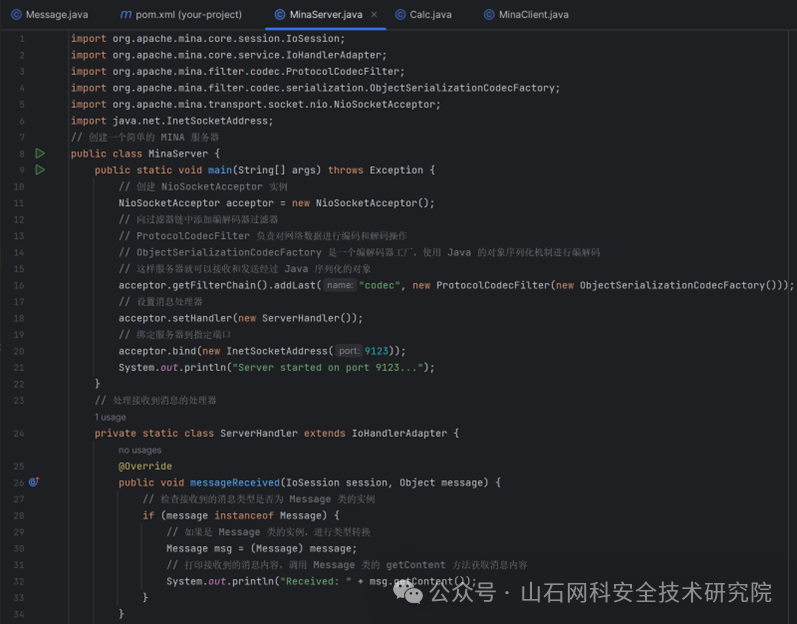Click the NioSocketAcceptor import line
797x624 pixels.
(x=256, y=104)
